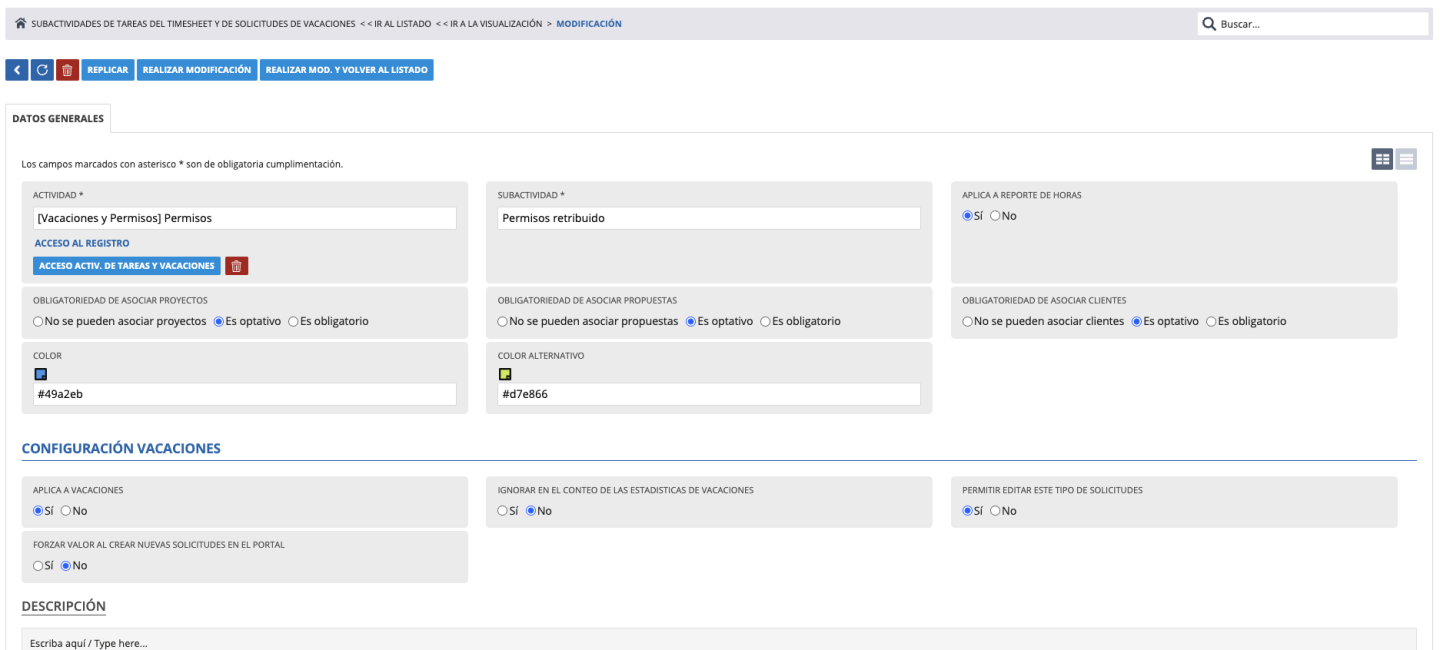Select No for Aplica a reporte de horas

[x=995, y=216]
